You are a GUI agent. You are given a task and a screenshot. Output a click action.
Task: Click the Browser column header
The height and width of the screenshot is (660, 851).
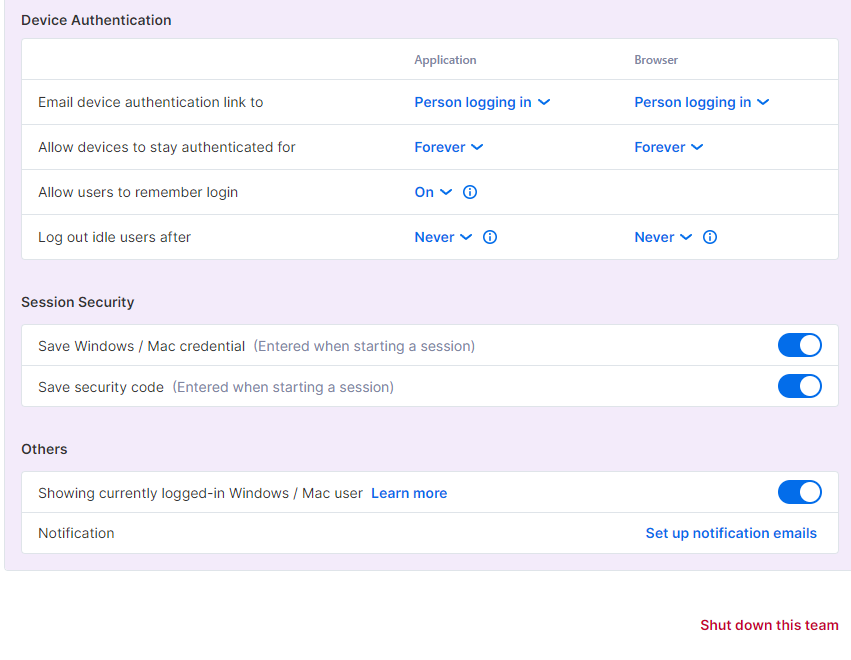[x=656, y=60]
